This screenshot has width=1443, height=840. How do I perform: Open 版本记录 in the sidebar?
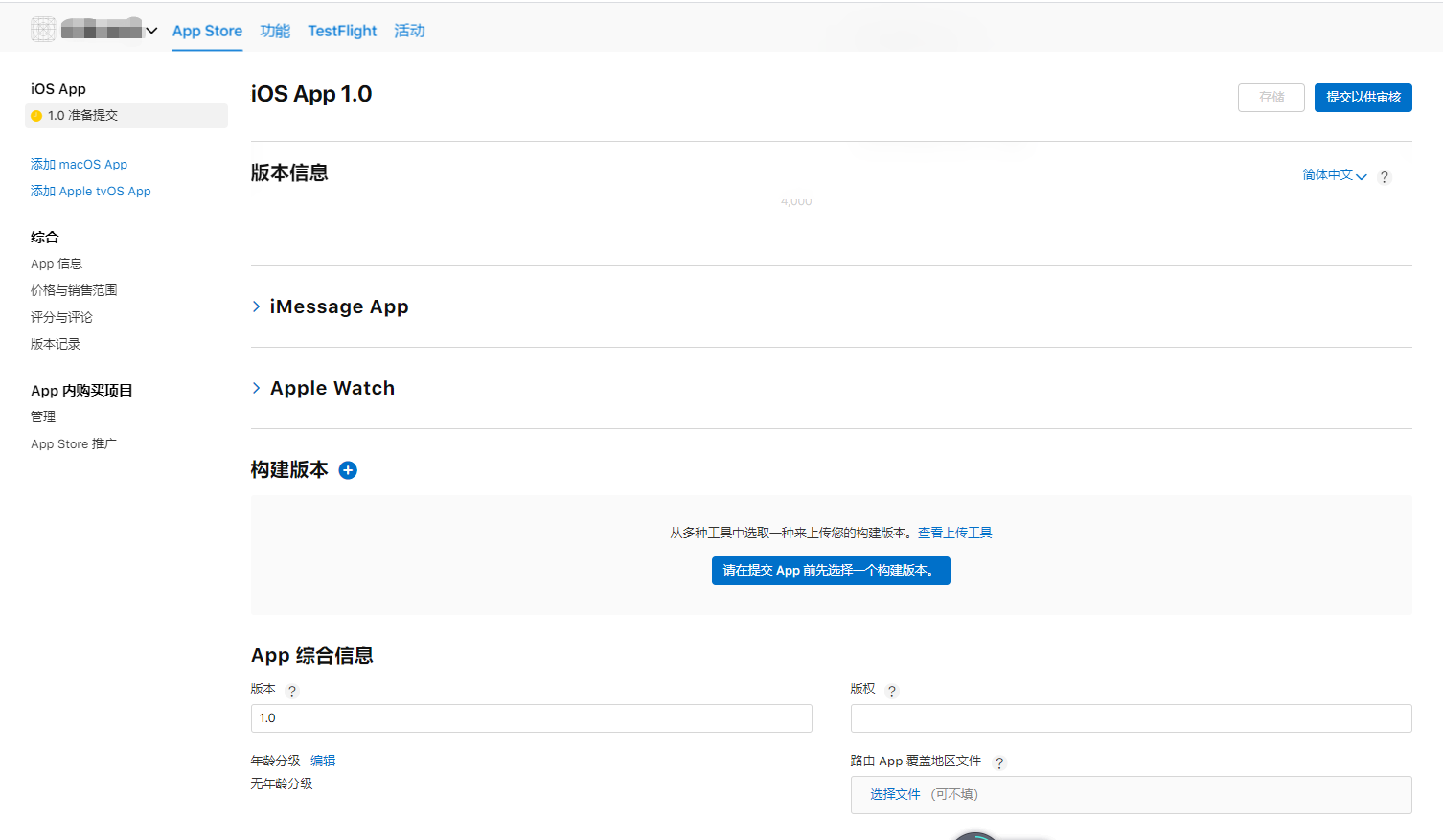56,345
